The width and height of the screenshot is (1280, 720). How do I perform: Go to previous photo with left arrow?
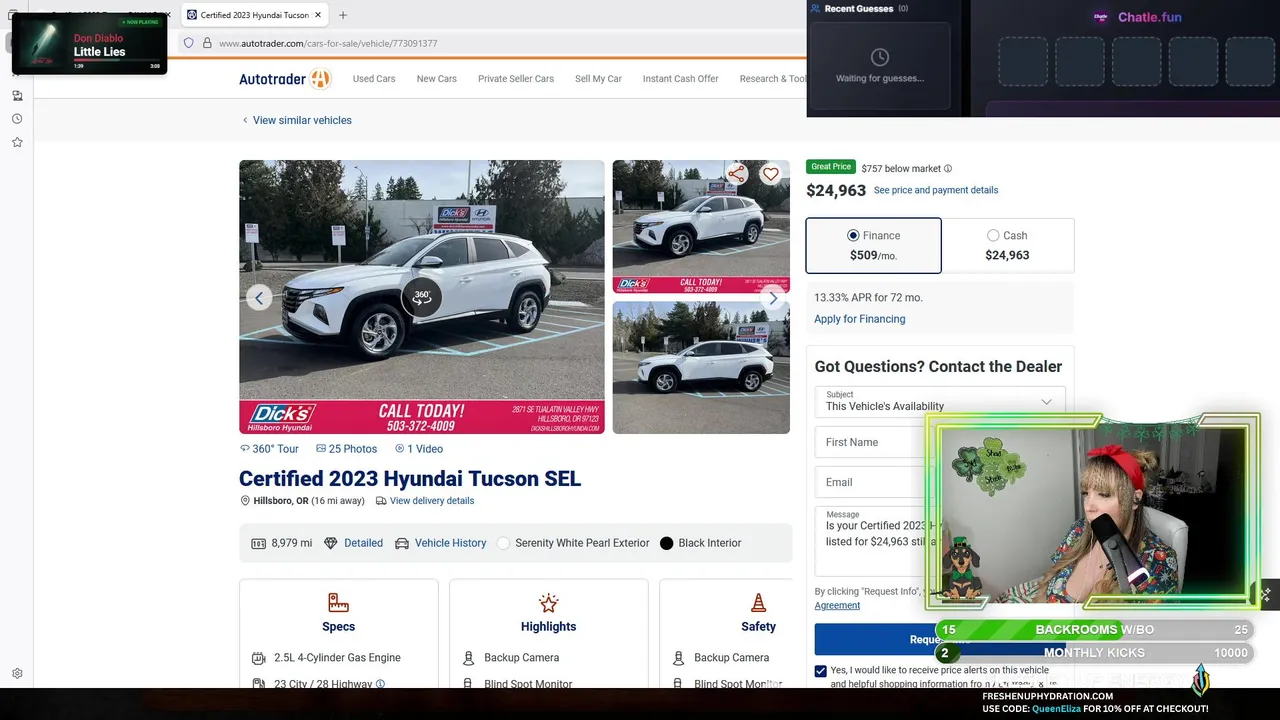click(x=259, y=297)
